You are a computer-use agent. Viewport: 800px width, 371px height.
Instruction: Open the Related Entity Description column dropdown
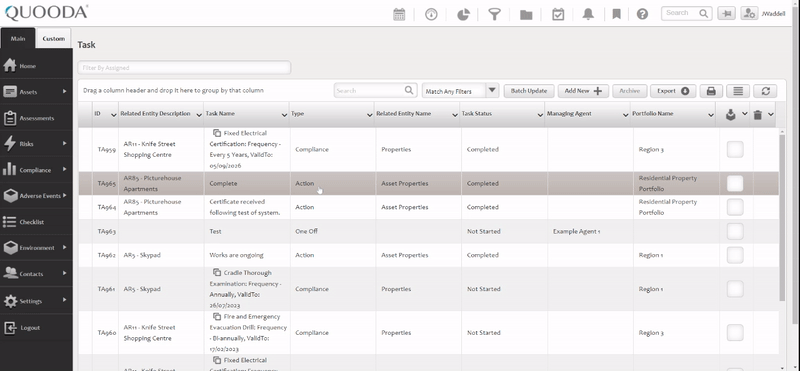coord(198,115)
